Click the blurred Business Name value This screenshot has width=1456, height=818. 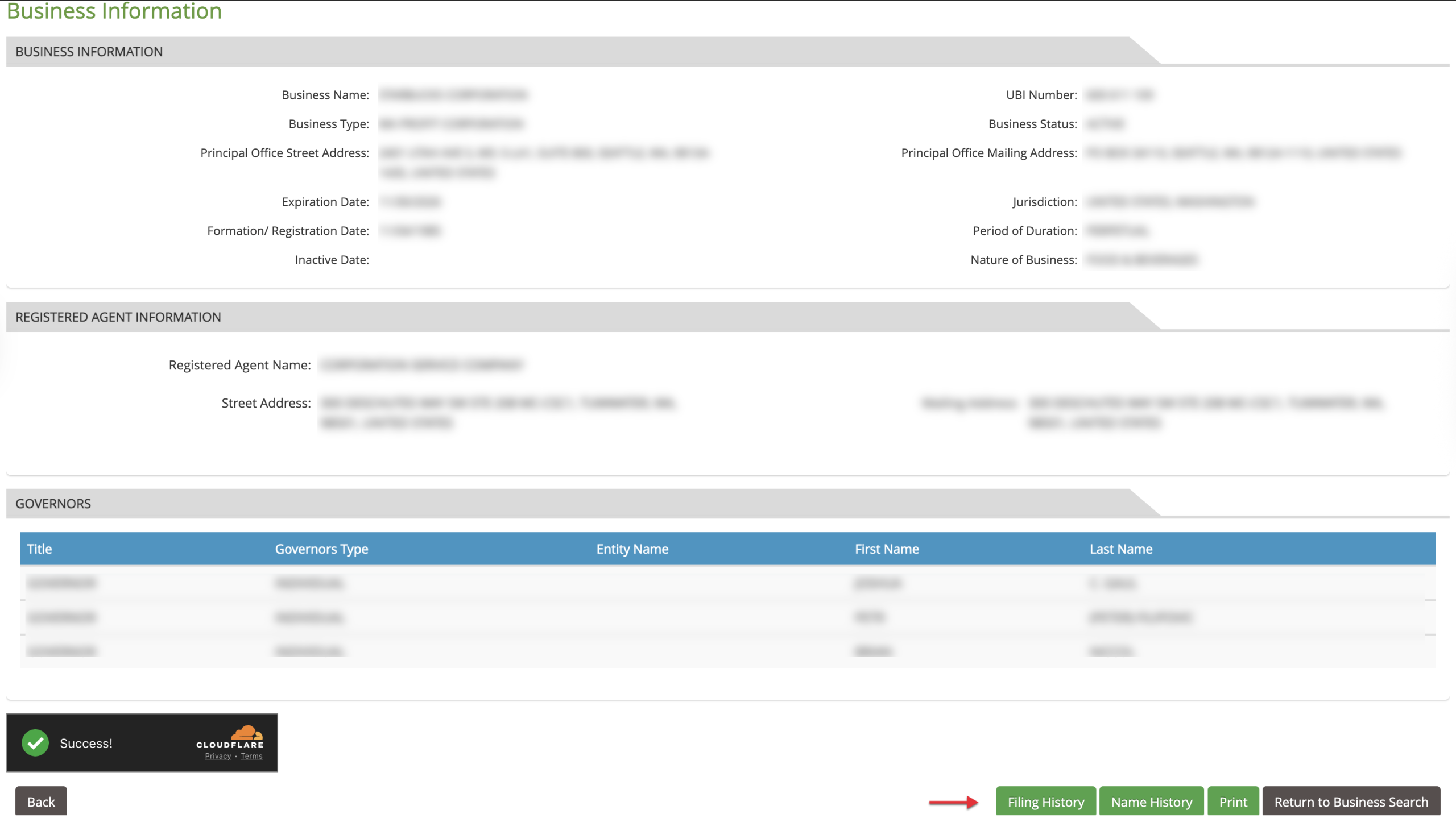(453, 95)
